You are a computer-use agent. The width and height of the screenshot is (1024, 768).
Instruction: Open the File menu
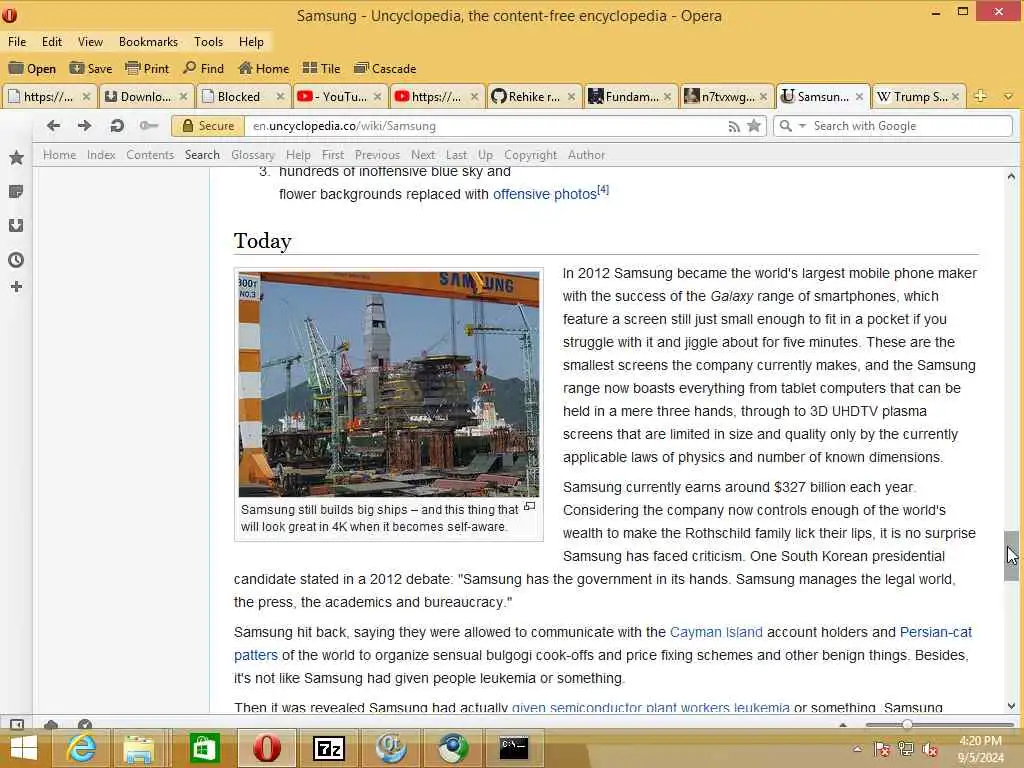pyautogui.click(x=17, y=42)
